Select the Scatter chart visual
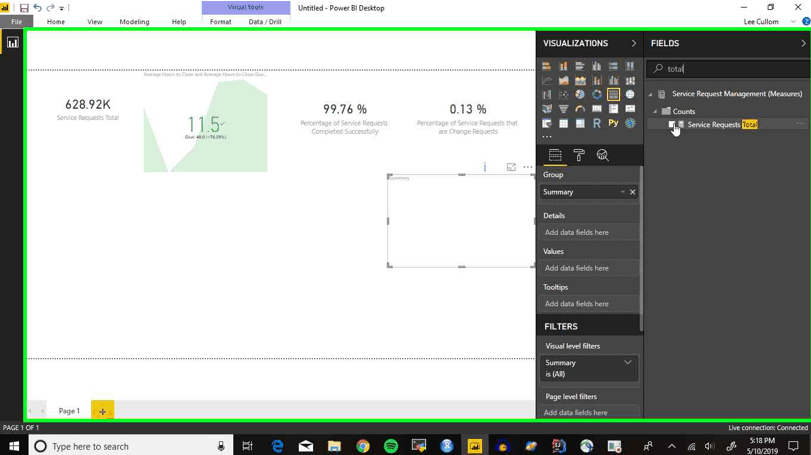Viewport: 811px width, 455px height. (563, 95)
